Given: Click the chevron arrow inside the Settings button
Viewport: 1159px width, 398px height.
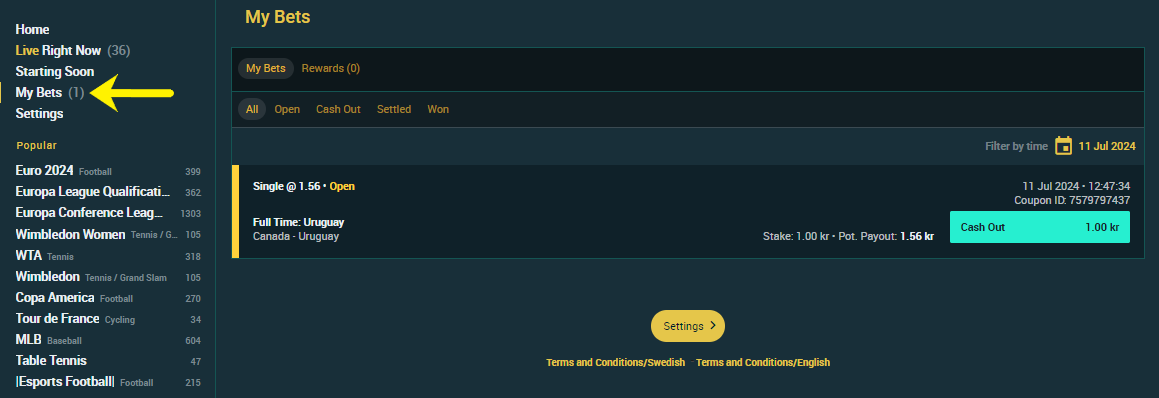Looking at the screenshot, I should tap(713, 326).
